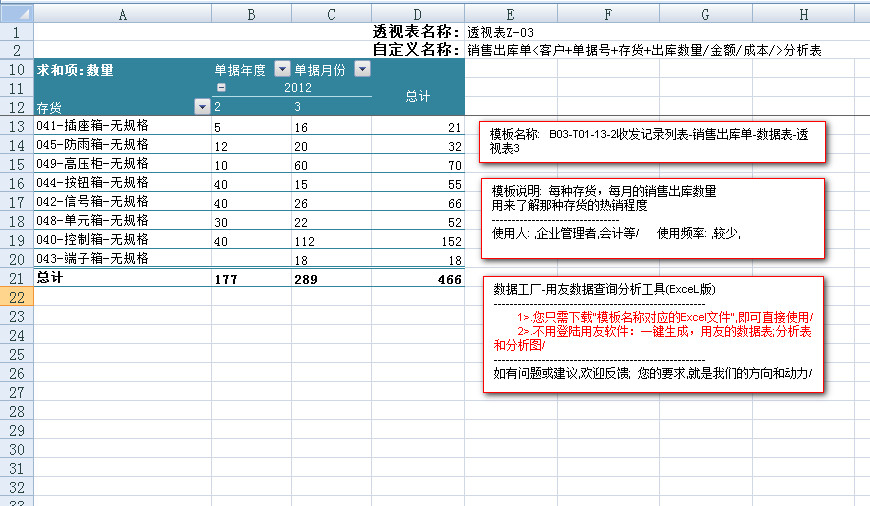Select column D header
This screenshot has width=870, height=506.
(x=417, y=14)
